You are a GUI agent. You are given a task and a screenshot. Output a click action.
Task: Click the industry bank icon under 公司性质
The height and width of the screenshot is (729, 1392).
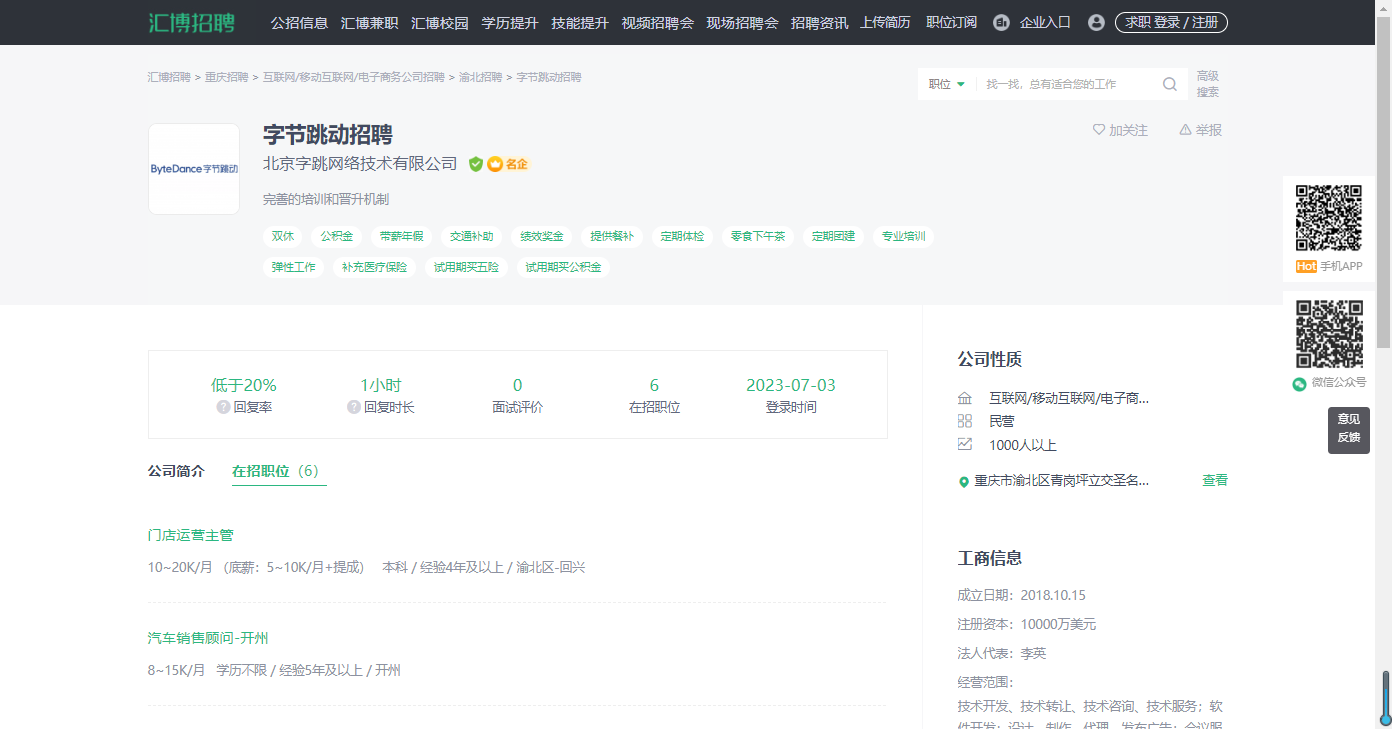coord(965,398)
